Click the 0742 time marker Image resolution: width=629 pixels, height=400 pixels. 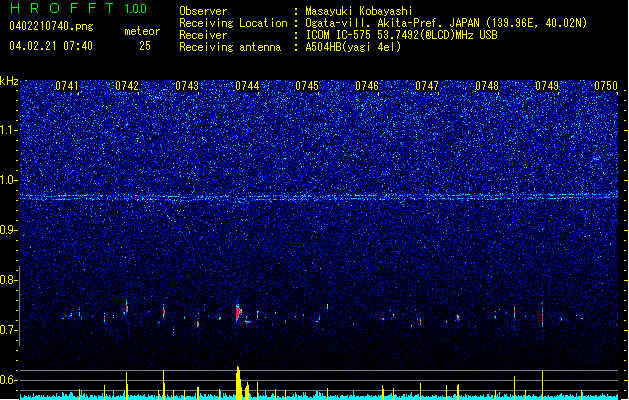127,86
